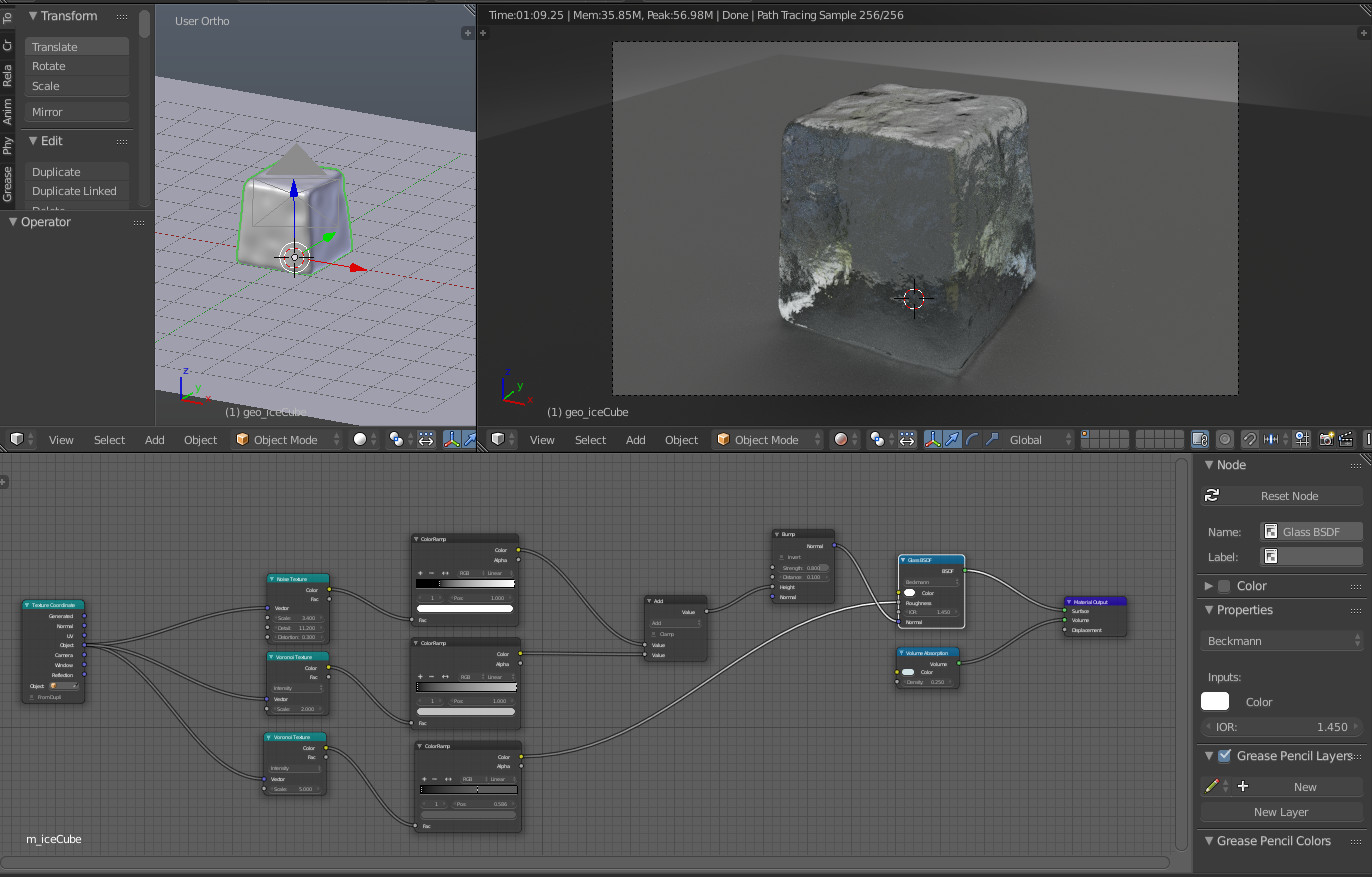1372x877 pixels.
Task: Click the Reset Node button
Action: point(1282,496)
